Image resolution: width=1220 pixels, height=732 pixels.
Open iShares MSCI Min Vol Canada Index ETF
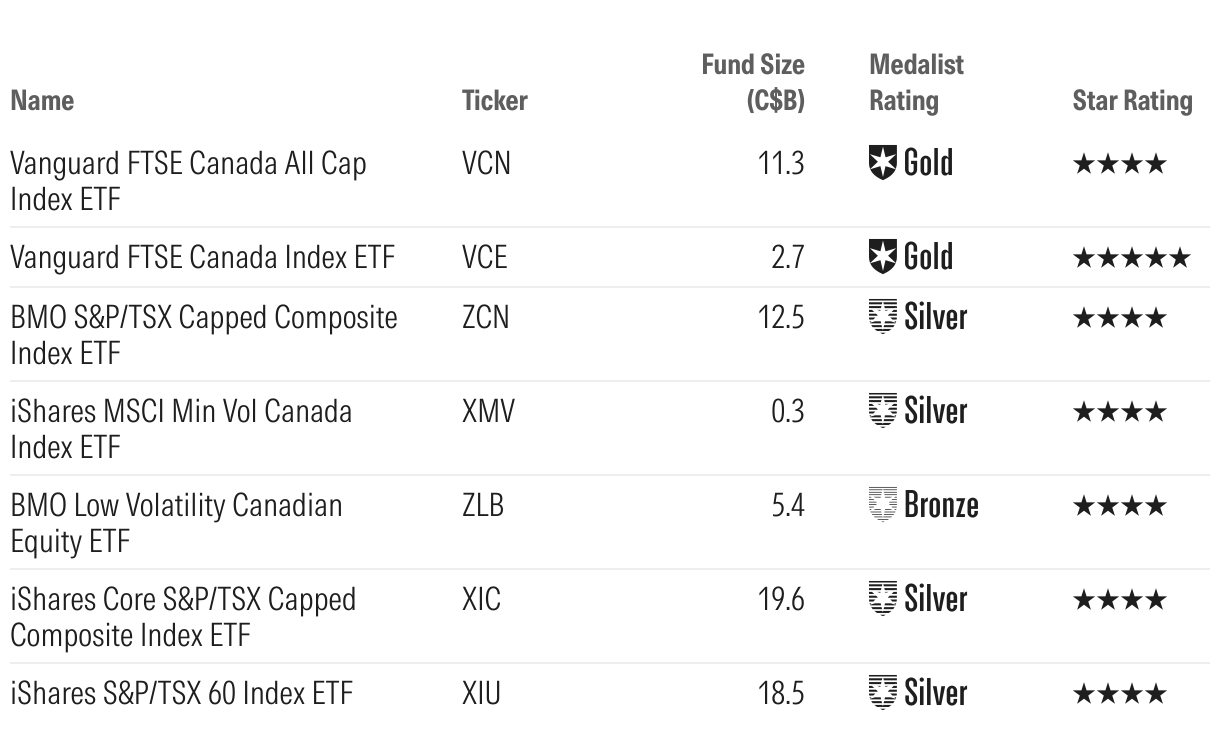coord(181,428)
